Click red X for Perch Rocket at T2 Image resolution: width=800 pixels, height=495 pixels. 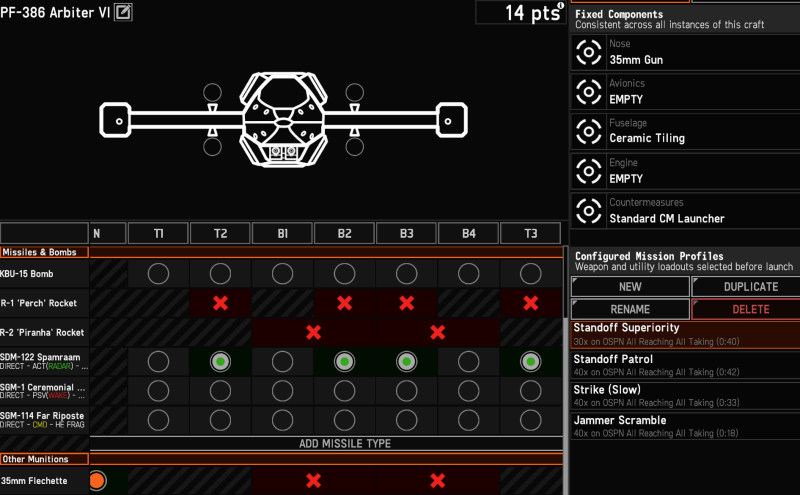(220, 303)
